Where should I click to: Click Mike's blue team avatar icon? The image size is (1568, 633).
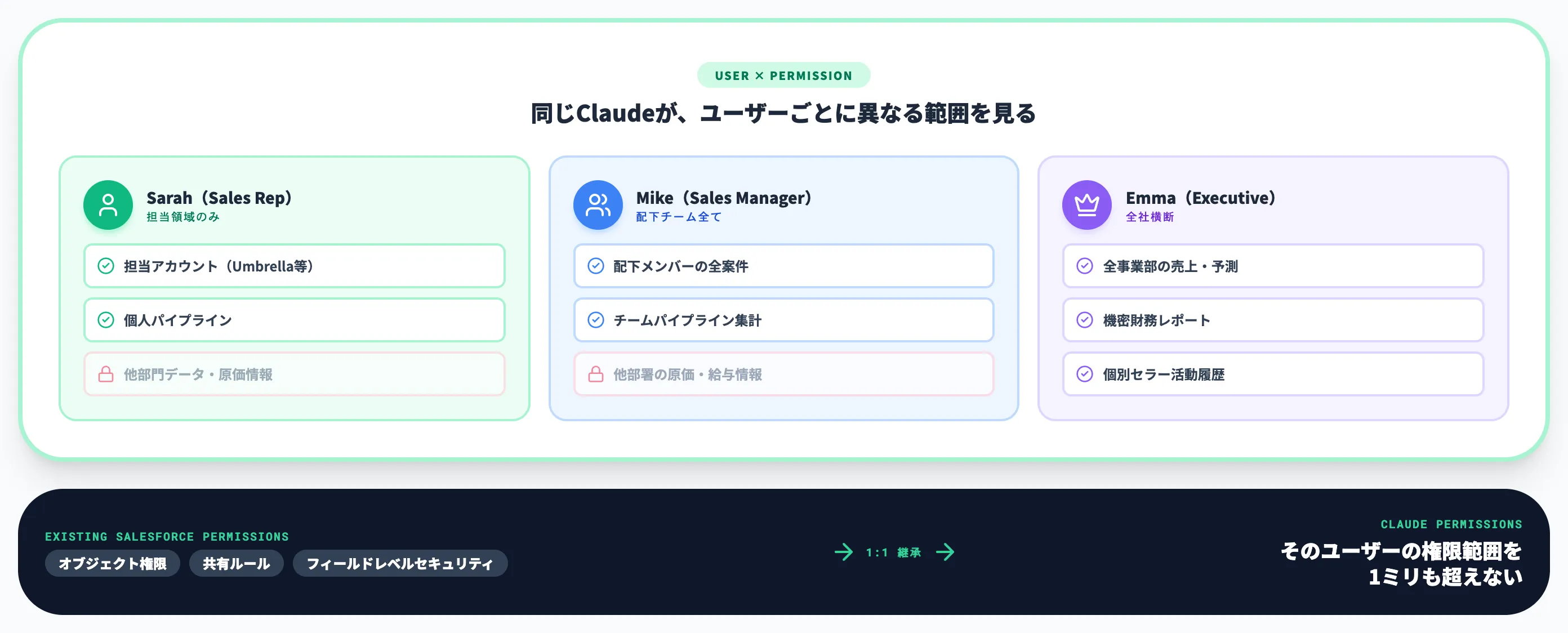tap(598, 205)
